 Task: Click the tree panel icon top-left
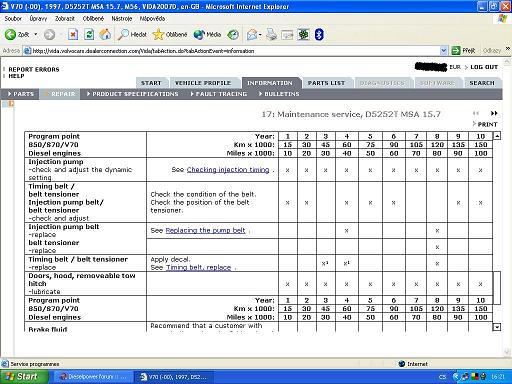click(9, 104)
